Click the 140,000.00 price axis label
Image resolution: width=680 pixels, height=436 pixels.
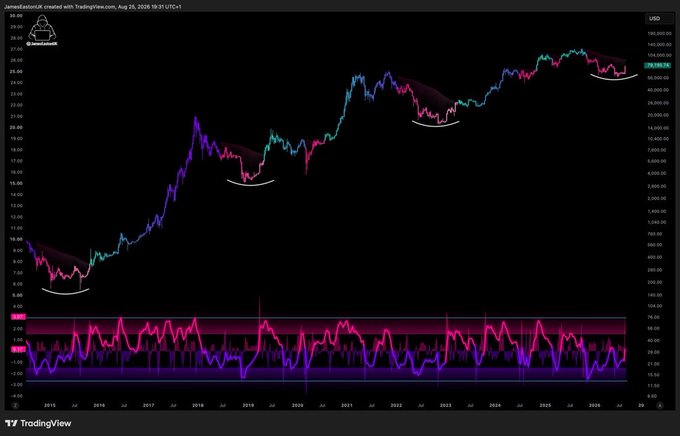click(x=660, y=45)
